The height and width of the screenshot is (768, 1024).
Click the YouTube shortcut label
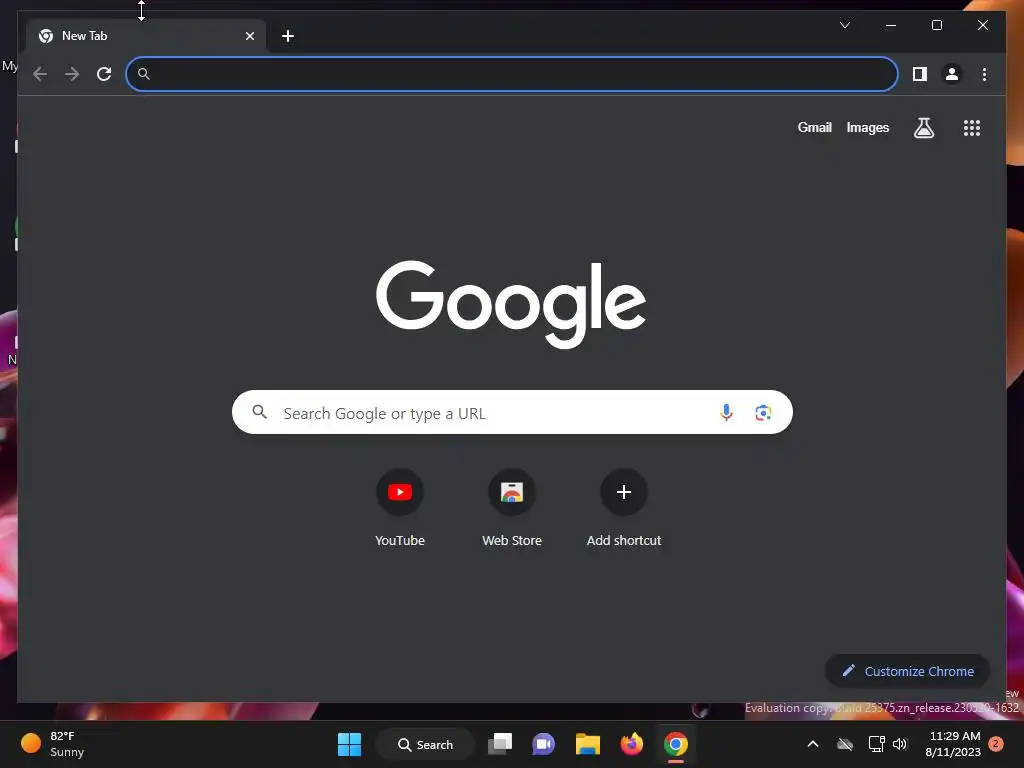pos(400,540)
